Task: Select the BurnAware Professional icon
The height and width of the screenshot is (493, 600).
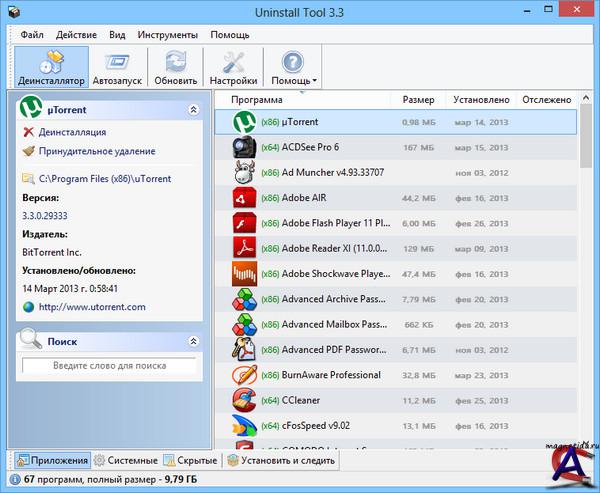Action: pos(245,375)
